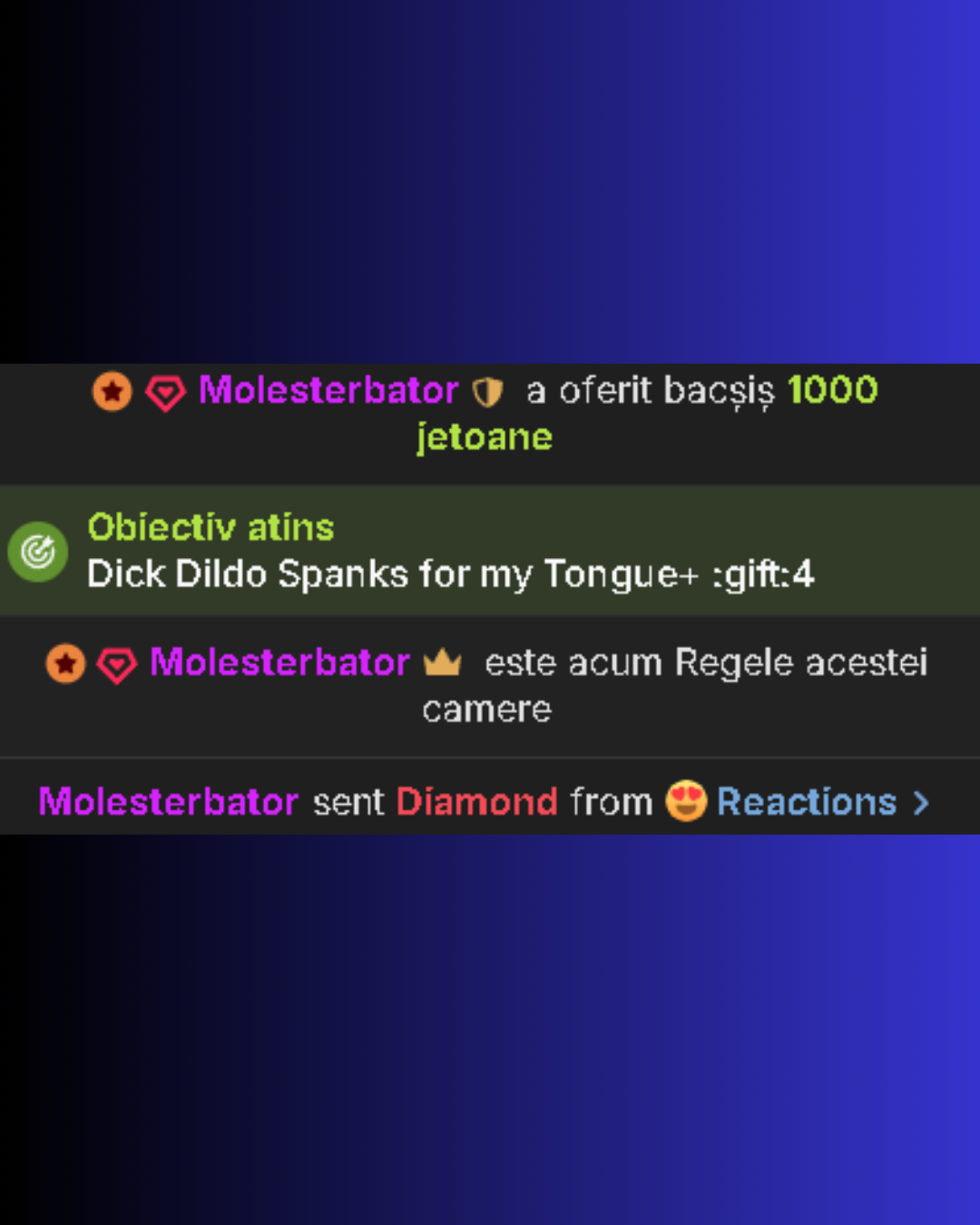This screenshot has width=980, height=1225.
Task: Click the Dick Dildo Spanks goal description
Action: [450, 574]
